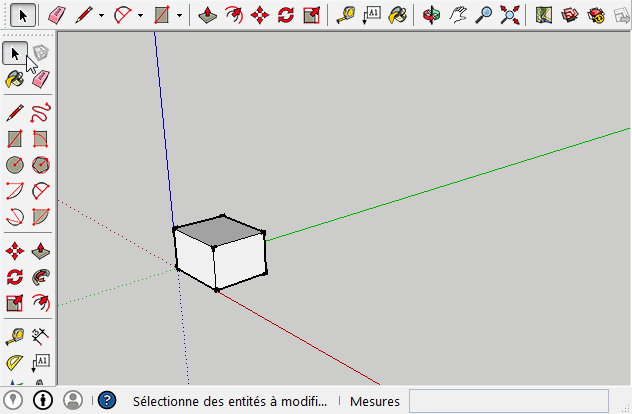Select the Move tool in the left palette
This screenshot has height=414, width=632.
tap(15, 251)
